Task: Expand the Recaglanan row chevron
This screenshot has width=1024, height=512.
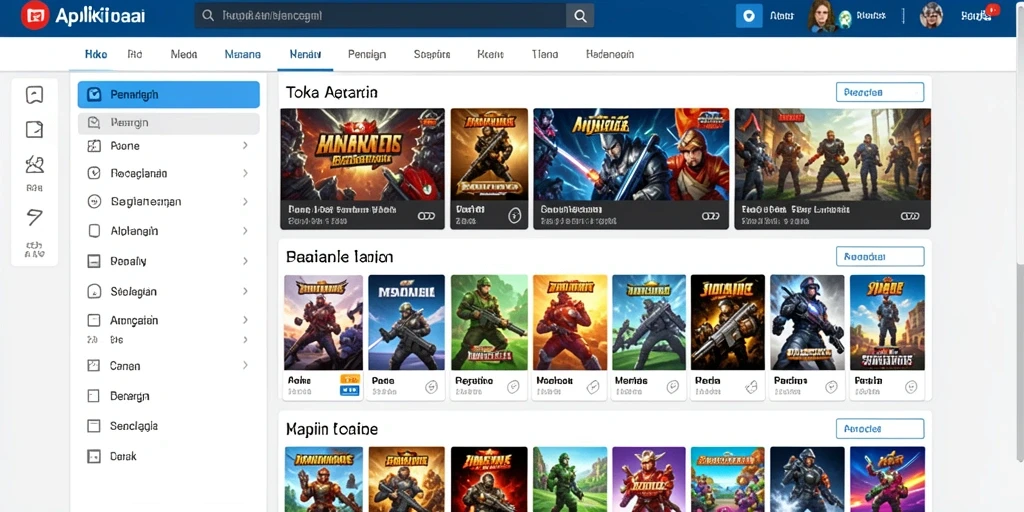Action: pos(245,173)
